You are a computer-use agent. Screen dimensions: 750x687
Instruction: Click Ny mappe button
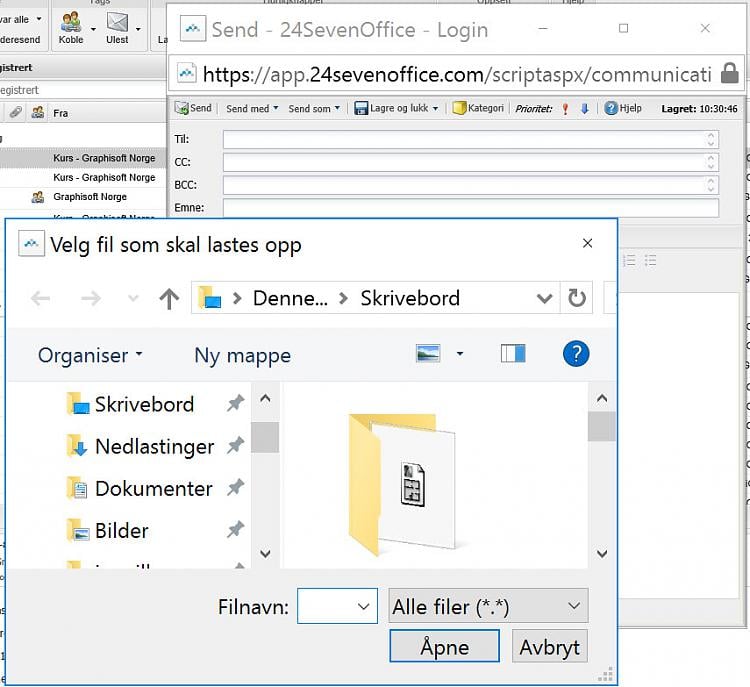(x=243, y=355)
